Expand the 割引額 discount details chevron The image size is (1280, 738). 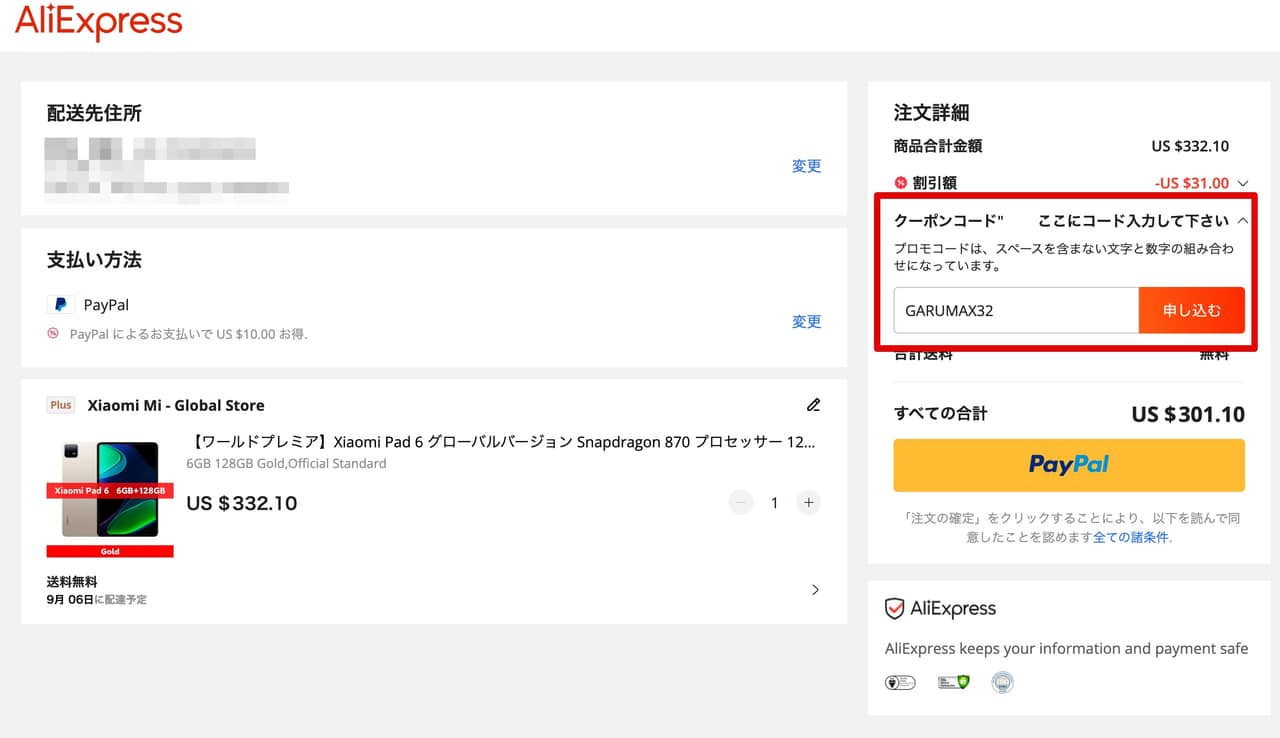click(1243, 183)
